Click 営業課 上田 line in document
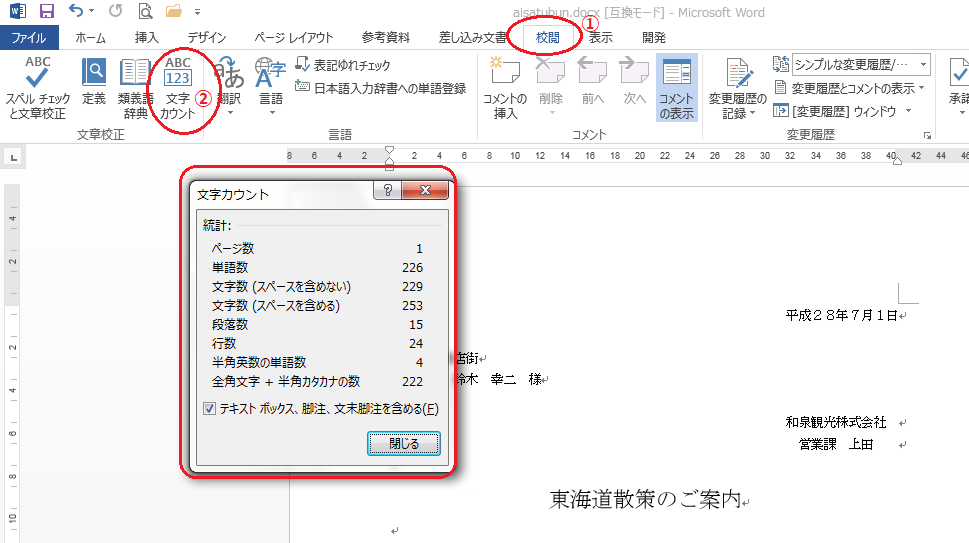Image resolution: width=969 pixels, height=543 pixels. [x=836, y=444]
